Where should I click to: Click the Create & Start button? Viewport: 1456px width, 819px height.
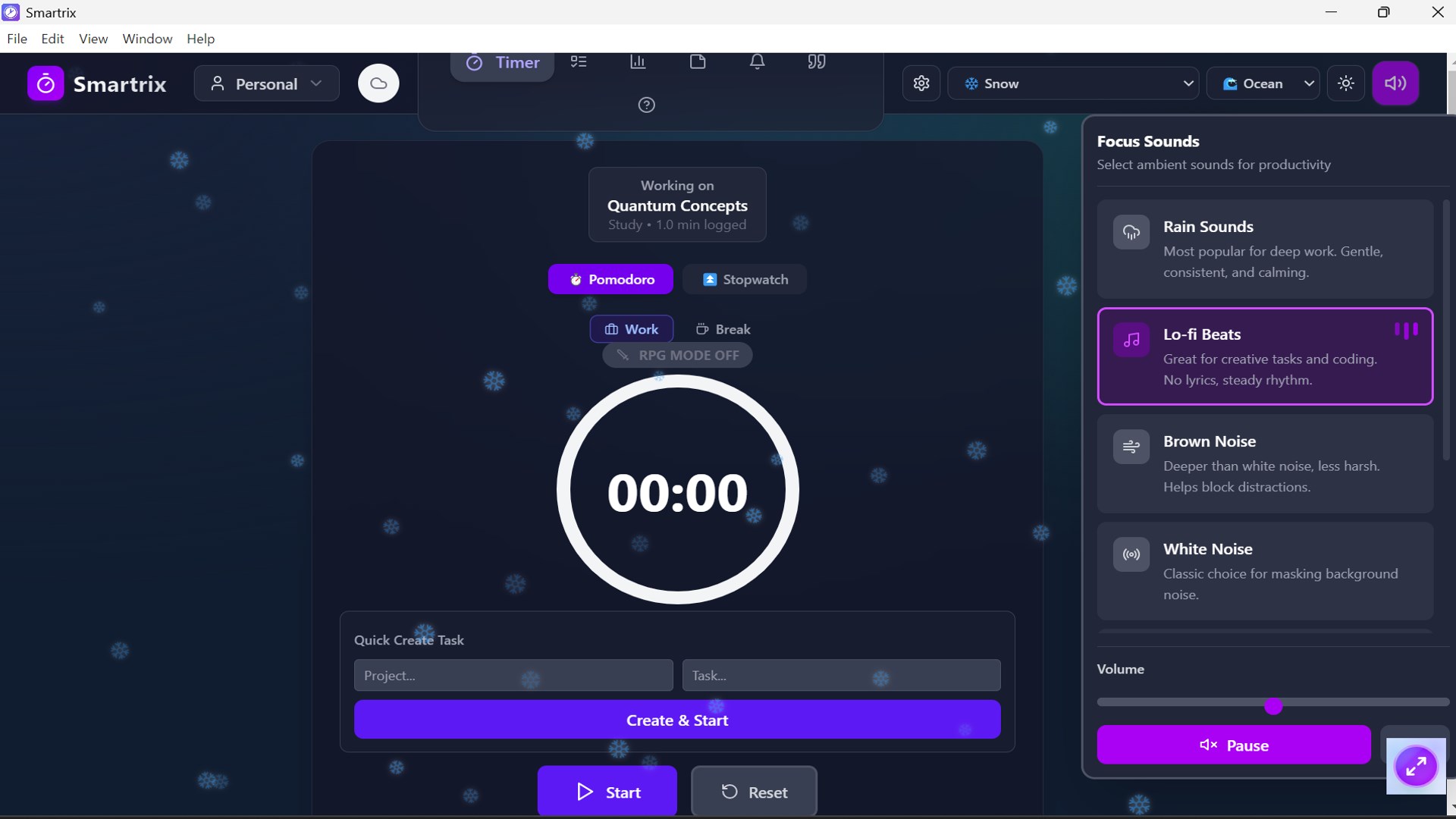676,720
